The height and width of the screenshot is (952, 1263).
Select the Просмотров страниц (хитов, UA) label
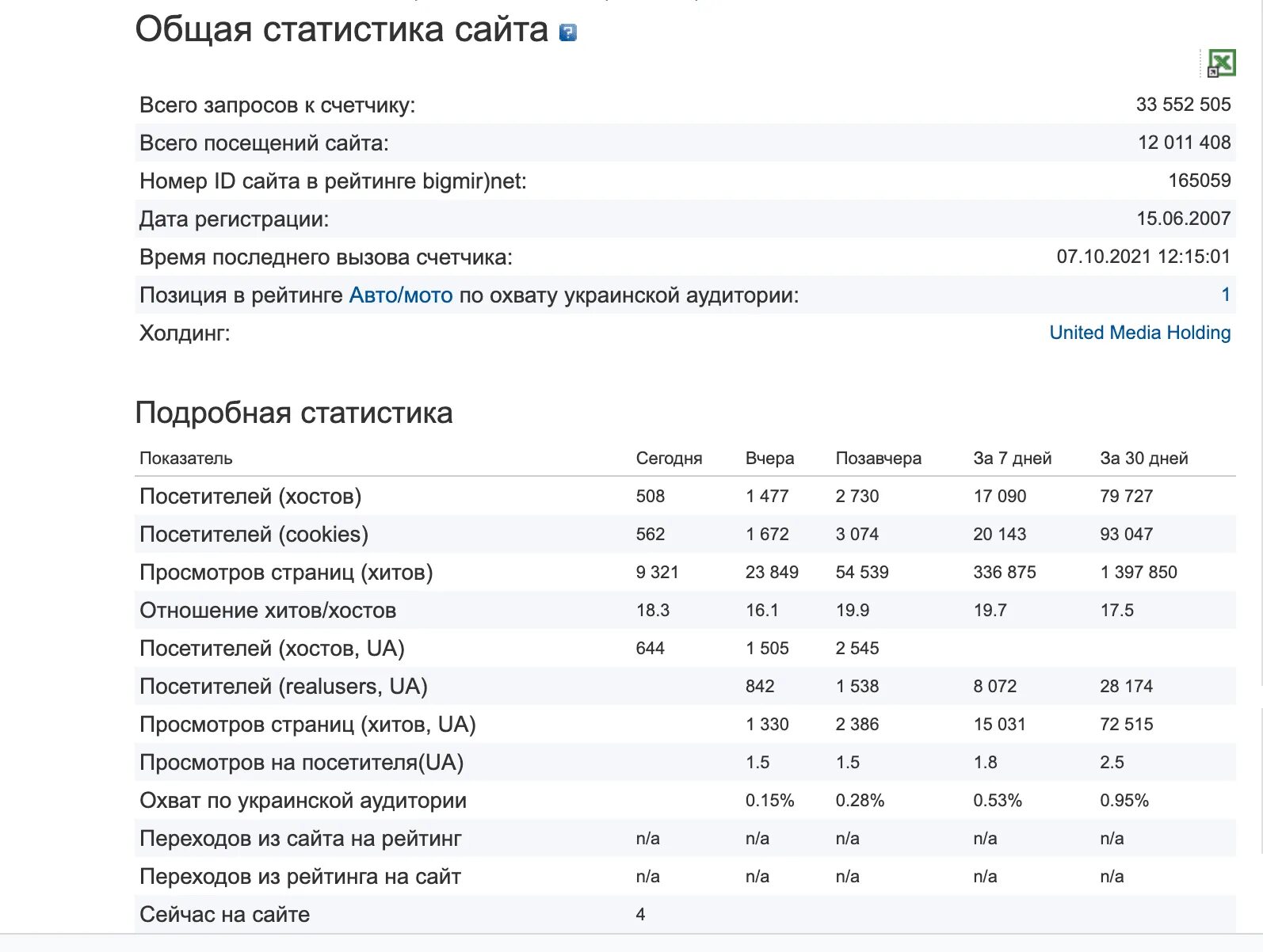(x=307, y=725)
